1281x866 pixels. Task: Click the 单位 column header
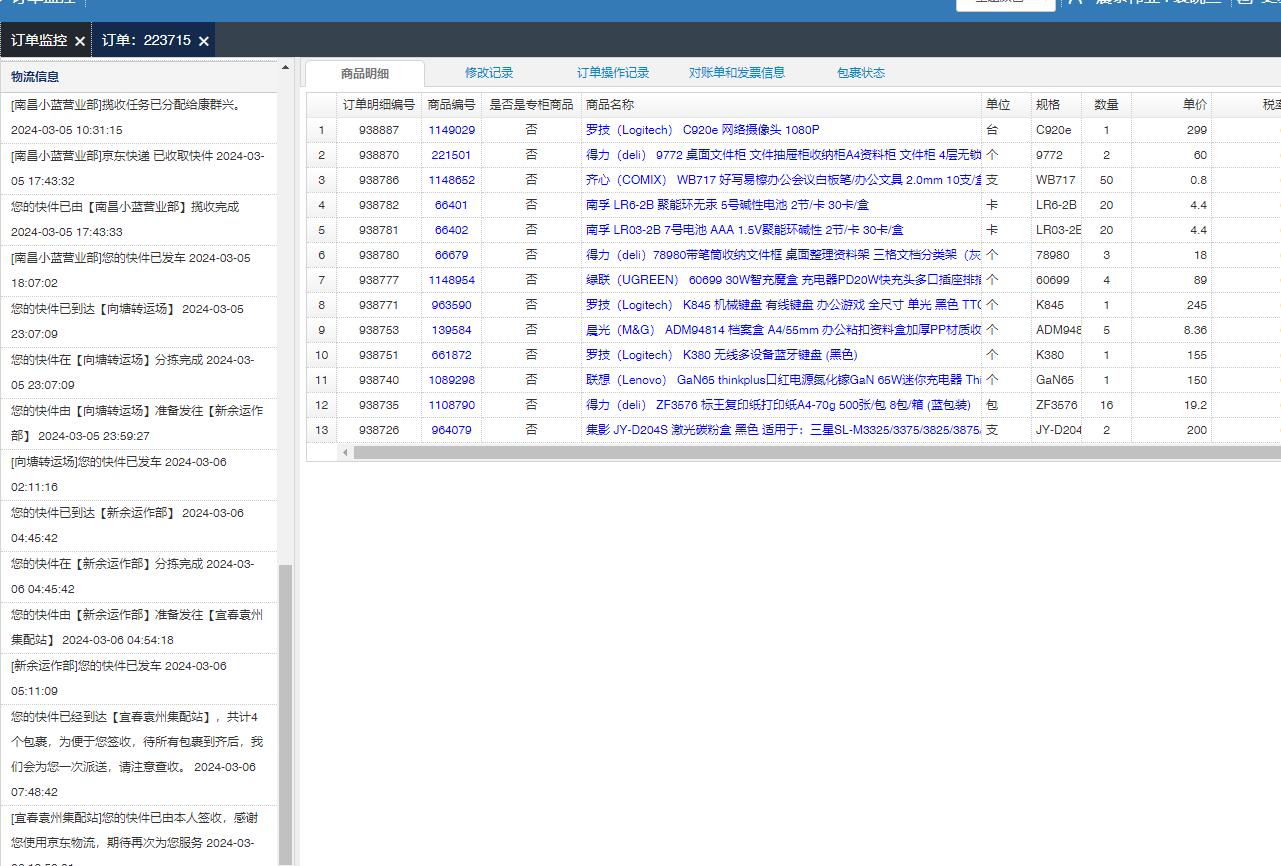tap(1006, 105)
